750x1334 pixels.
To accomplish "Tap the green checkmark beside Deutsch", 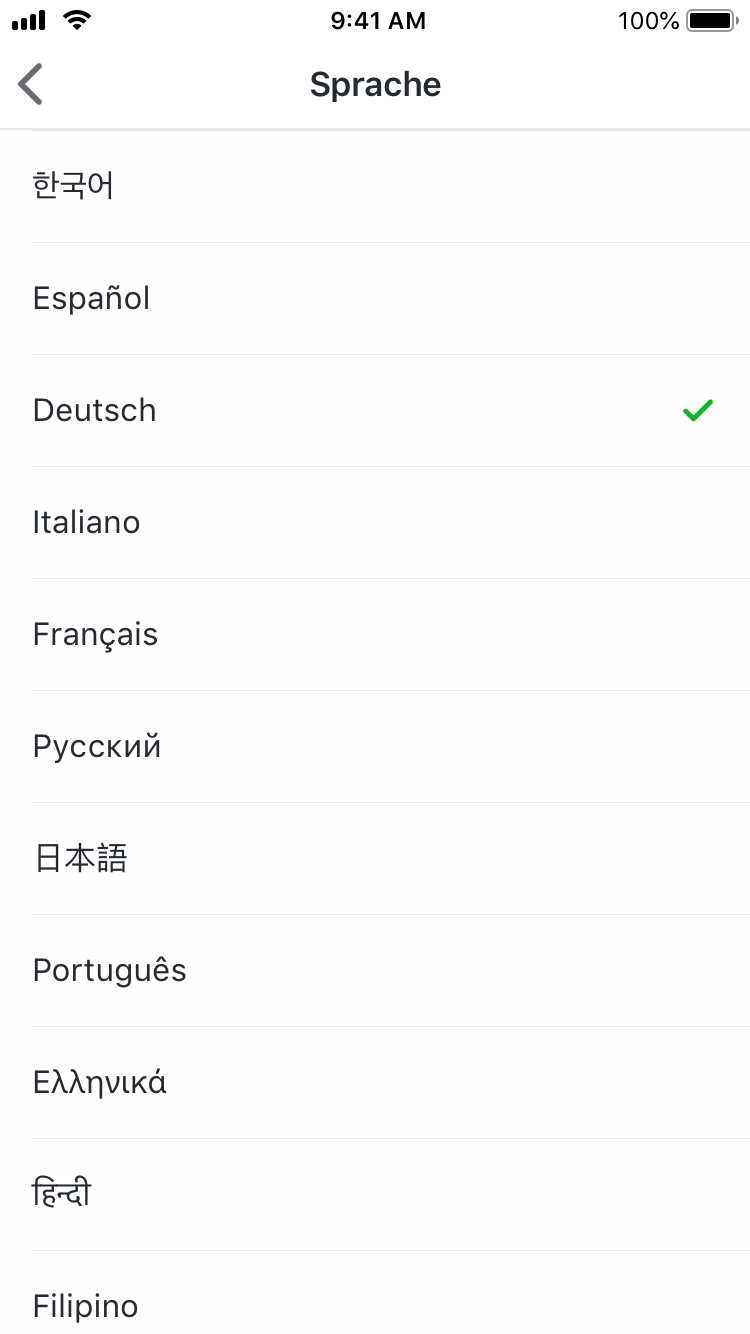I will coord(697,410).
